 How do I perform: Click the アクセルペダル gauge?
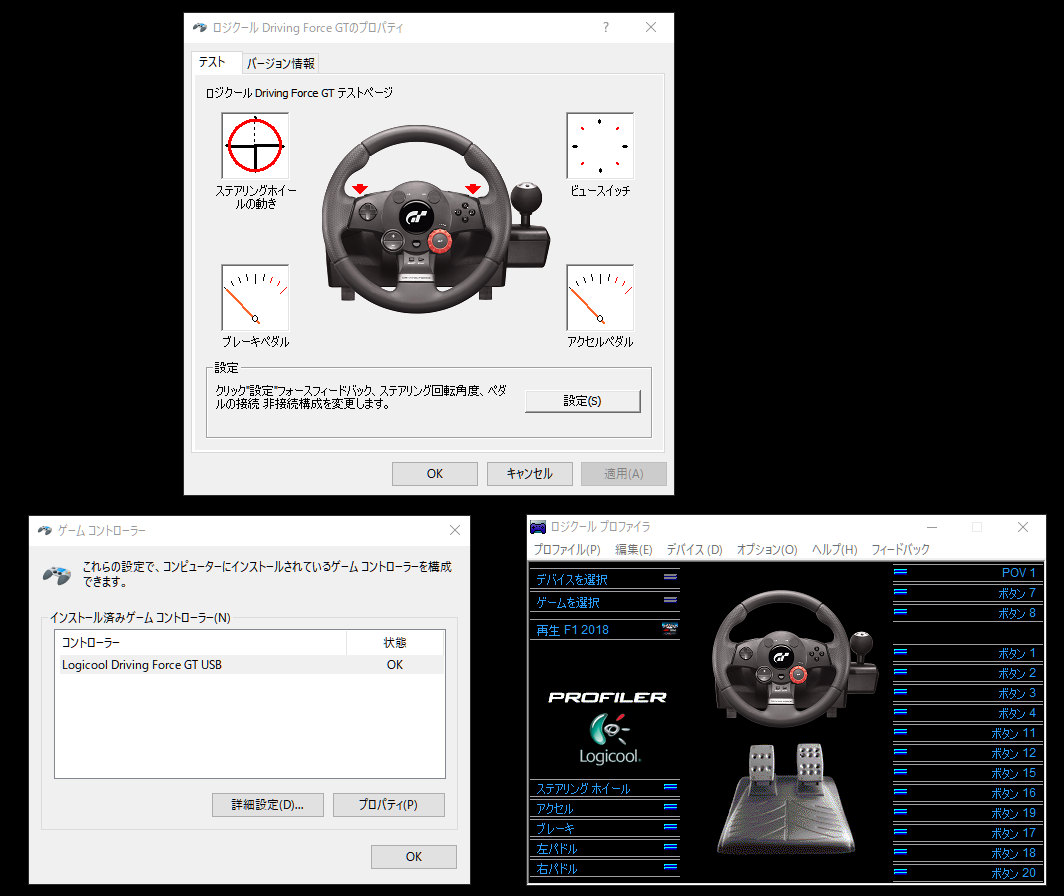click(x=600, y=297)
